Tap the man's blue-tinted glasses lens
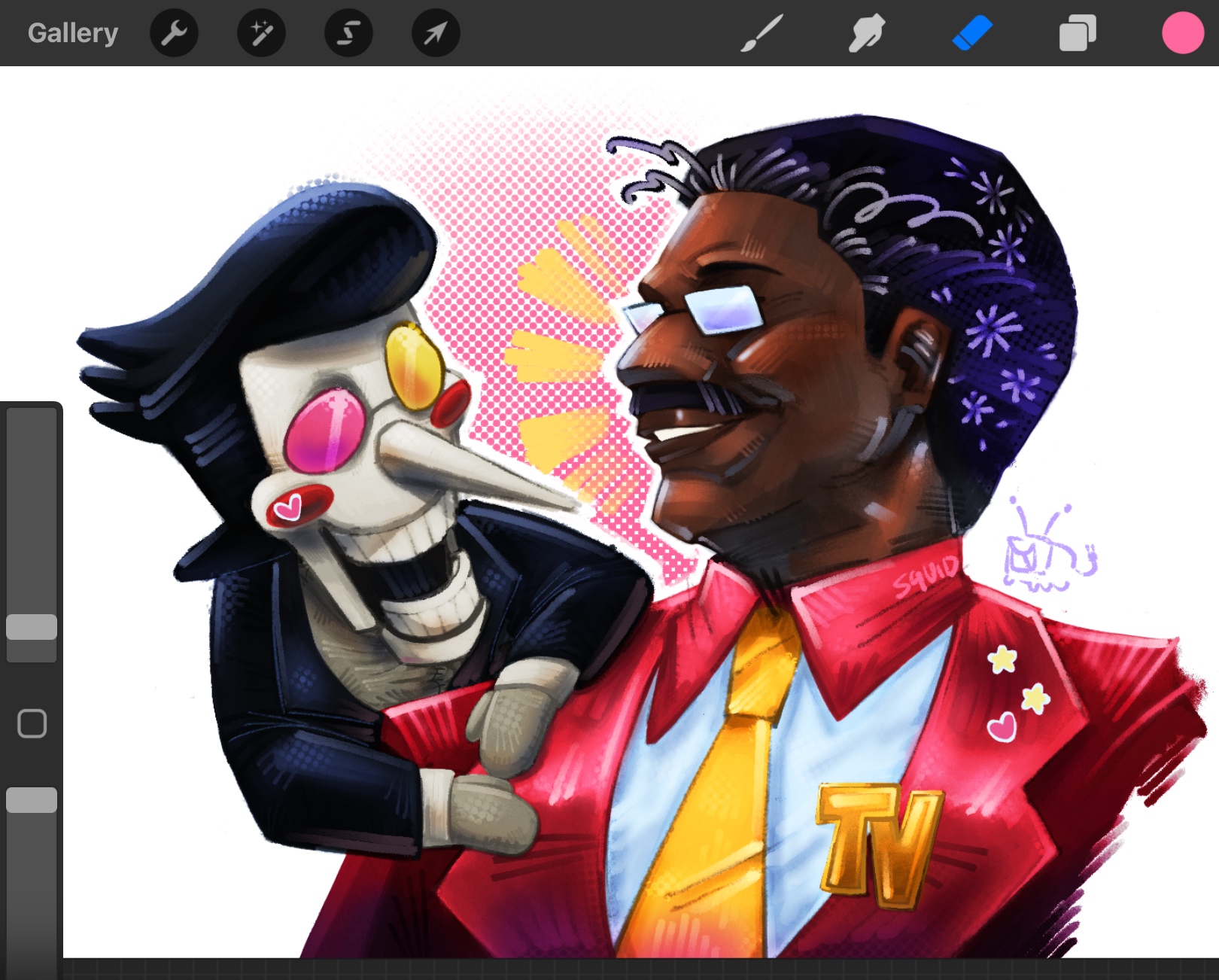This screenshot has height=980, width=1219. (722, 310)
